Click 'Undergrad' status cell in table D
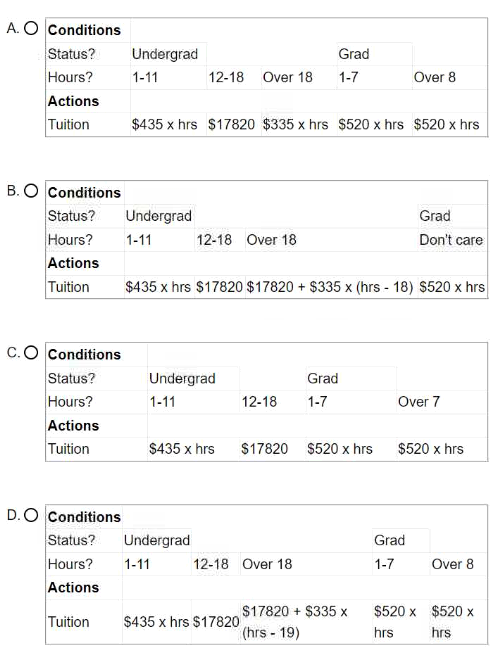 [157, 540]
